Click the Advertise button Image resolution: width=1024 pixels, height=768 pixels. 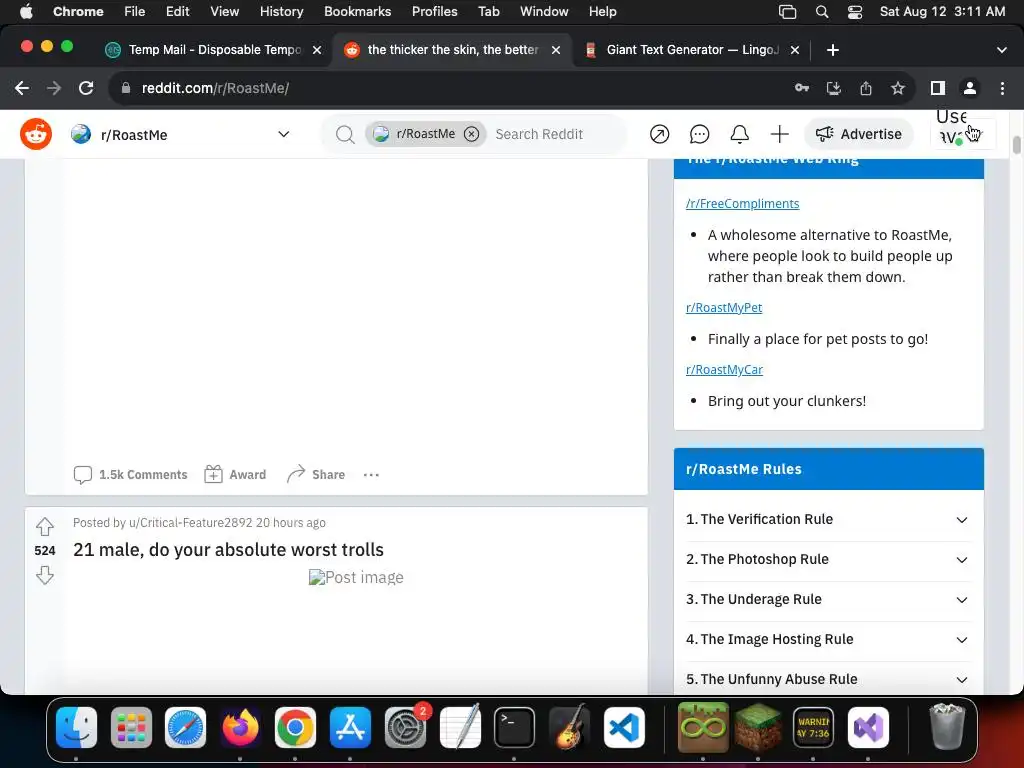[859, 135]
